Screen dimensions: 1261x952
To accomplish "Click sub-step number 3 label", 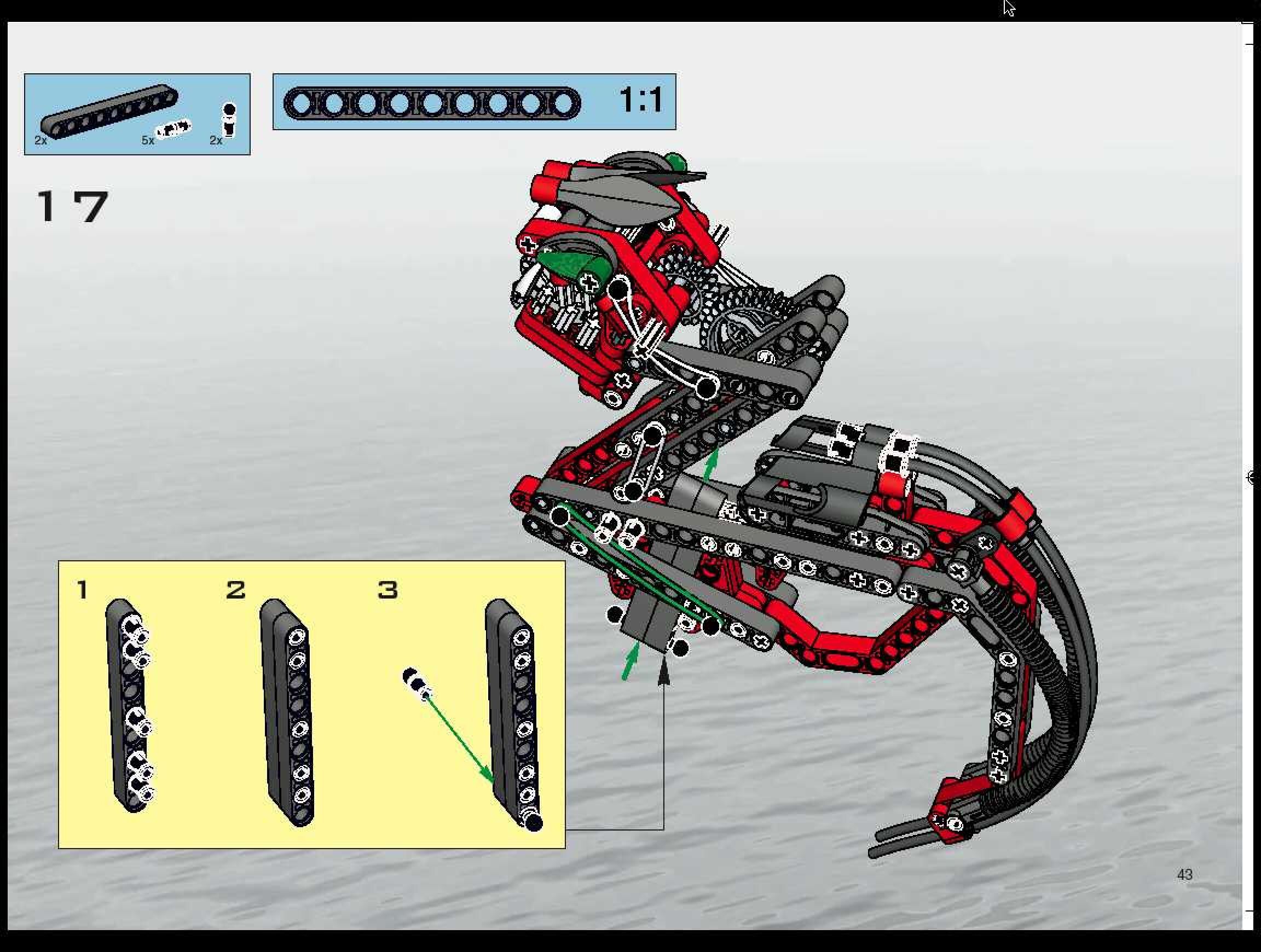I will pos(387,590).
